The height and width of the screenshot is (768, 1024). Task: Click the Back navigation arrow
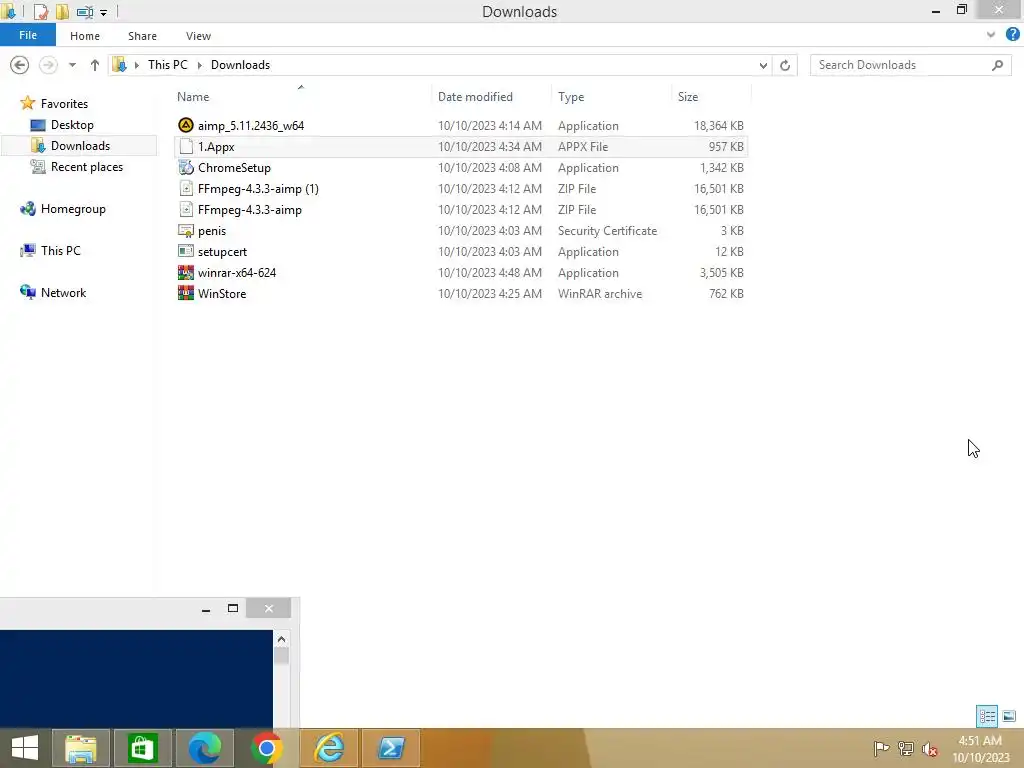(20, 65)
